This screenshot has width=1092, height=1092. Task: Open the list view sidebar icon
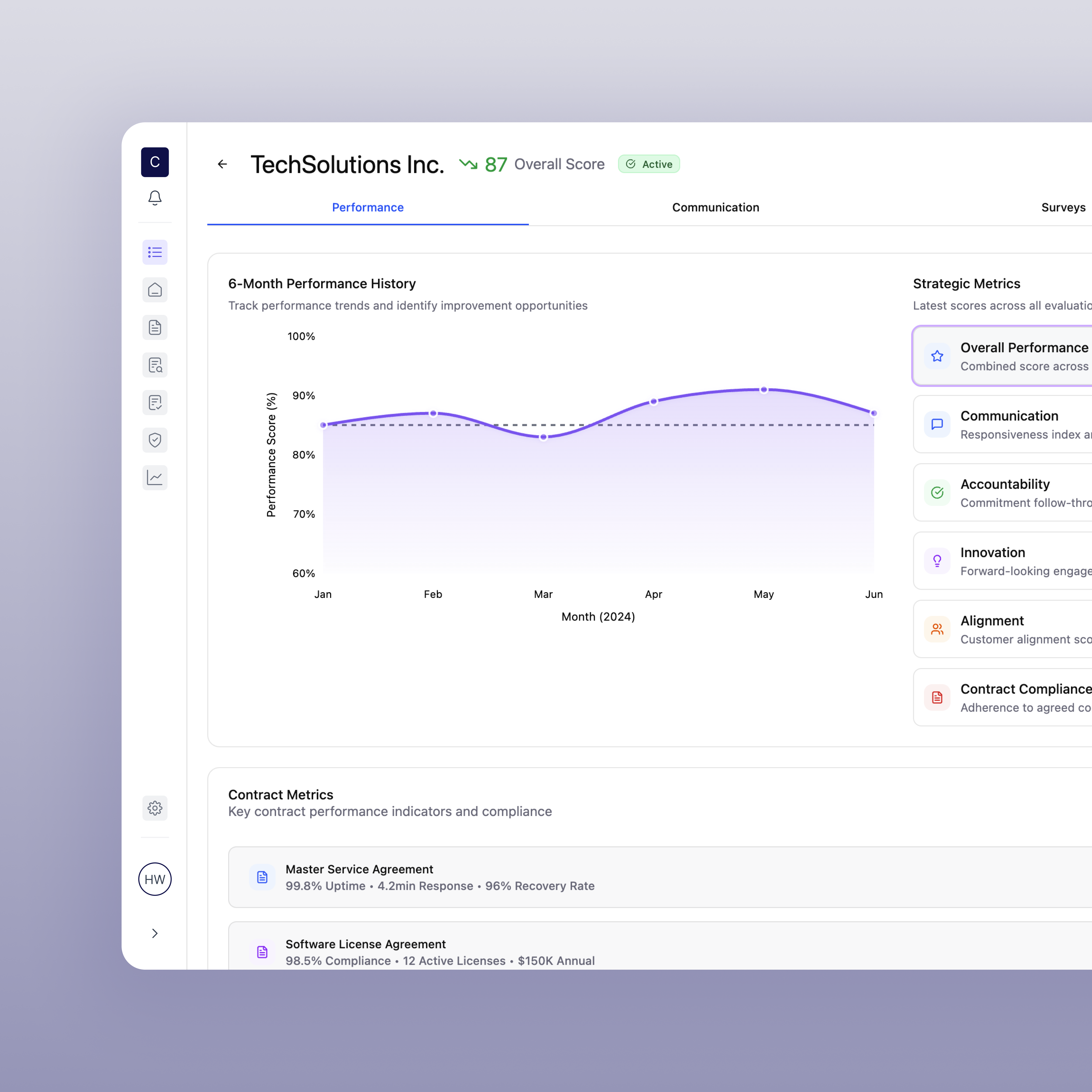click(155, 252)
